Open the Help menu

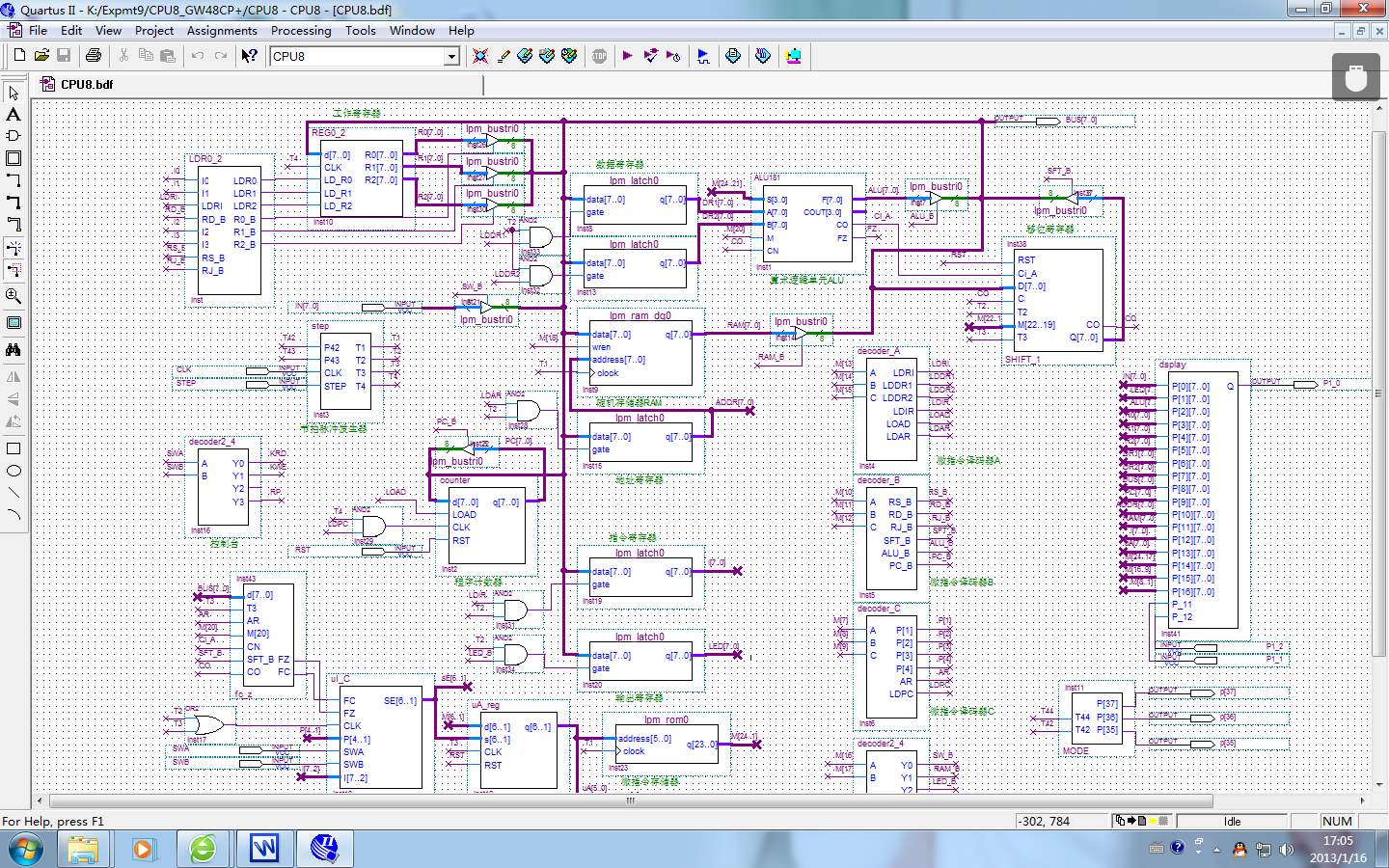pyautogui.click(x=461, y=30)
